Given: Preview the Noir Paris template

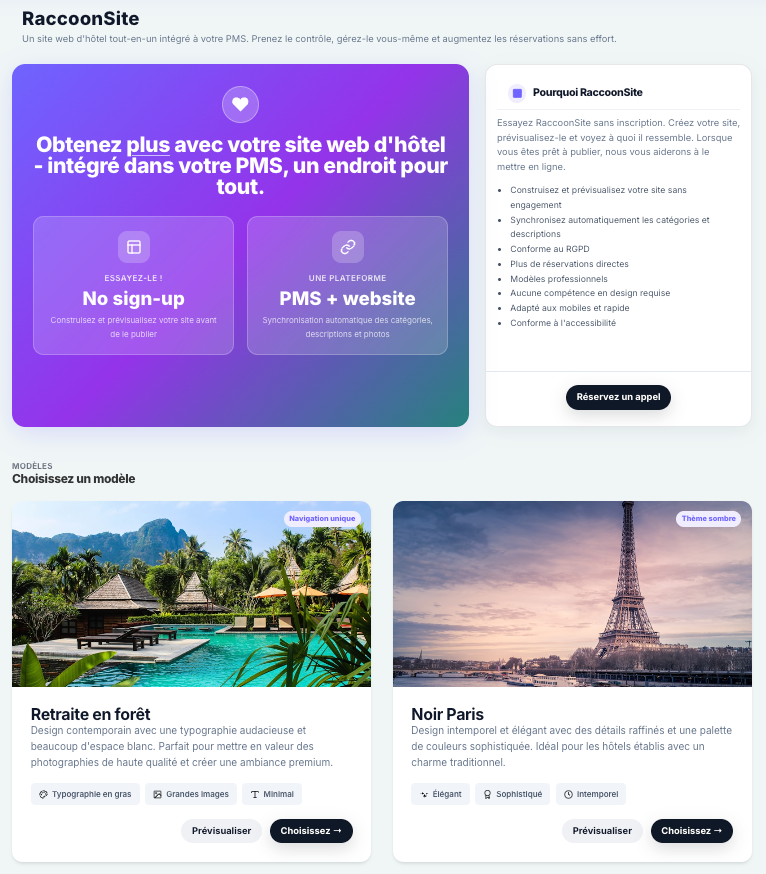Looking at the screenshot, I should tap(602, 831).
